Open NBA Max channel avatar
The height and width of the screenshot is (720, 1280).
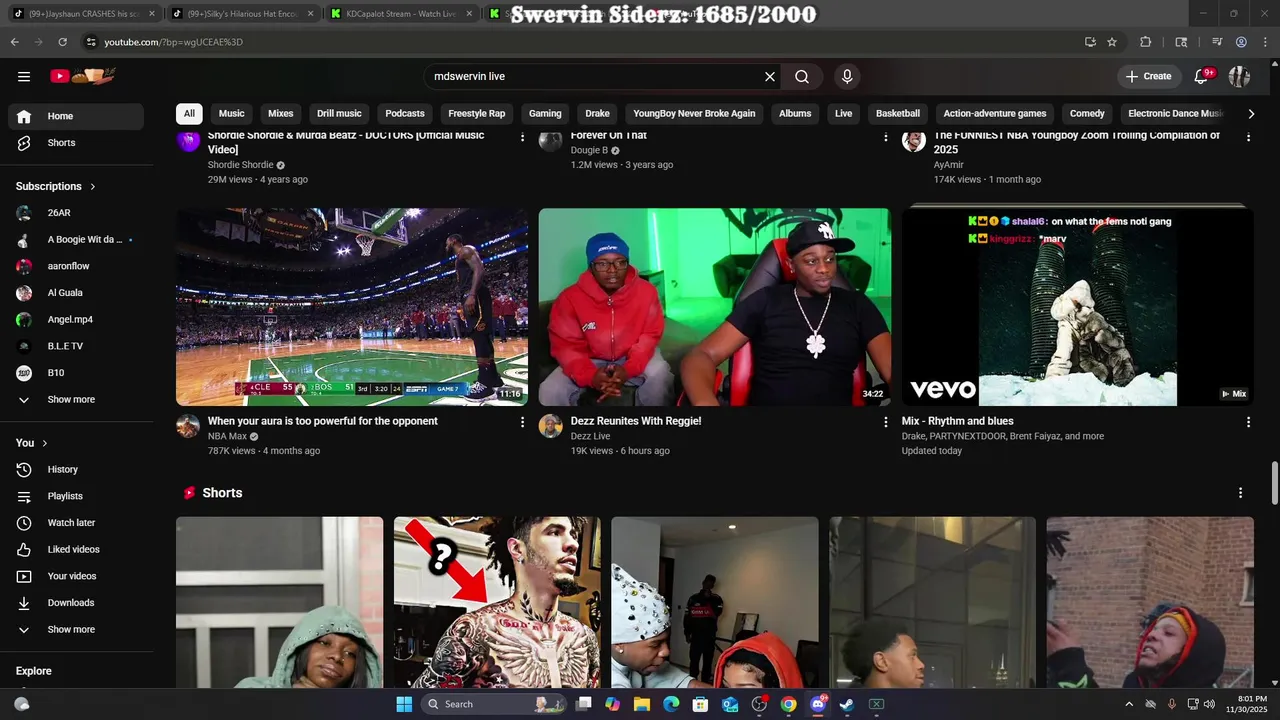[188, 426]
